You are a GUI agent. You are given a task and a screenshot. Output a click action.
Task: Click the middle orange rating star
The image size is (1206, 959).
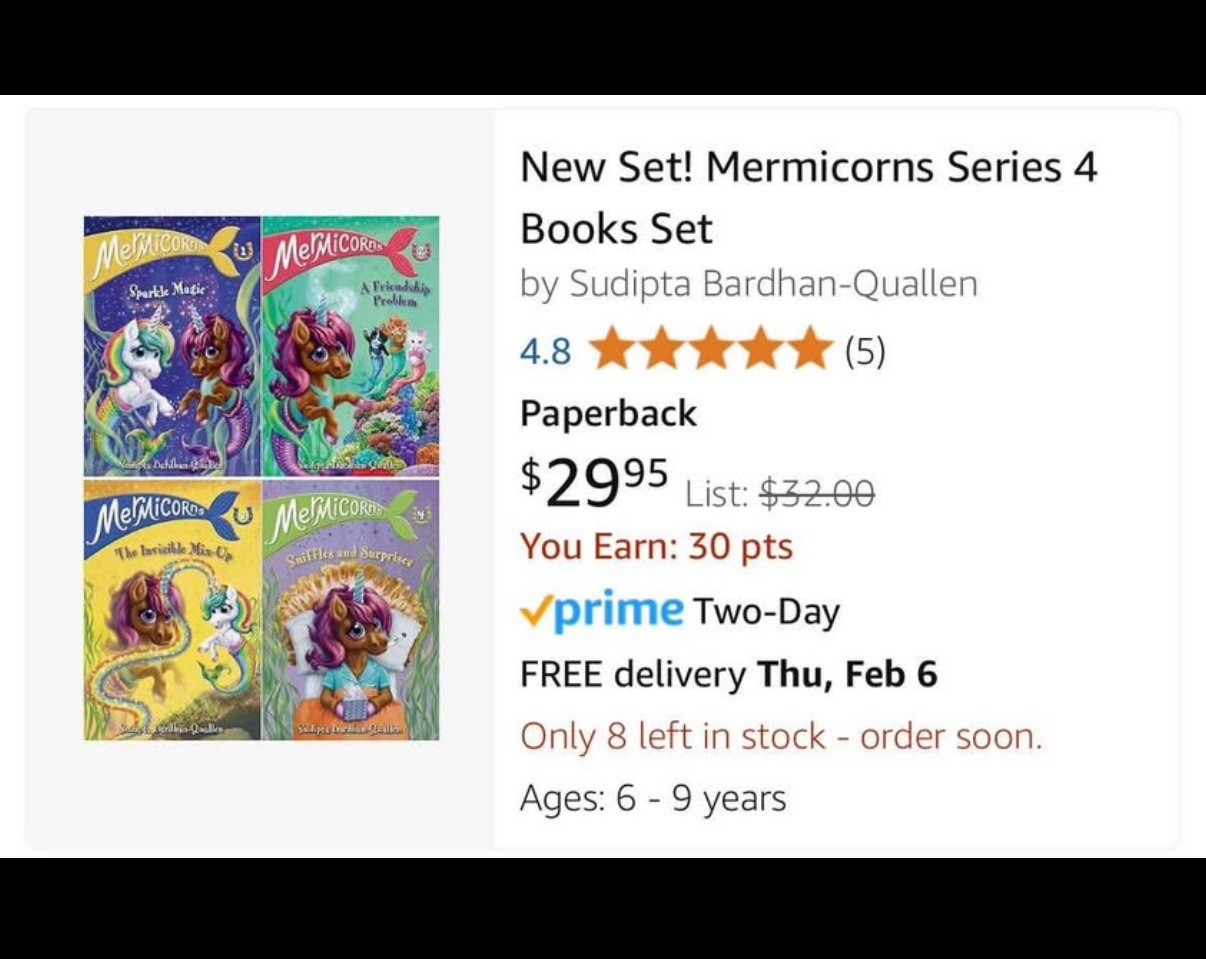[x=710, y=351]
